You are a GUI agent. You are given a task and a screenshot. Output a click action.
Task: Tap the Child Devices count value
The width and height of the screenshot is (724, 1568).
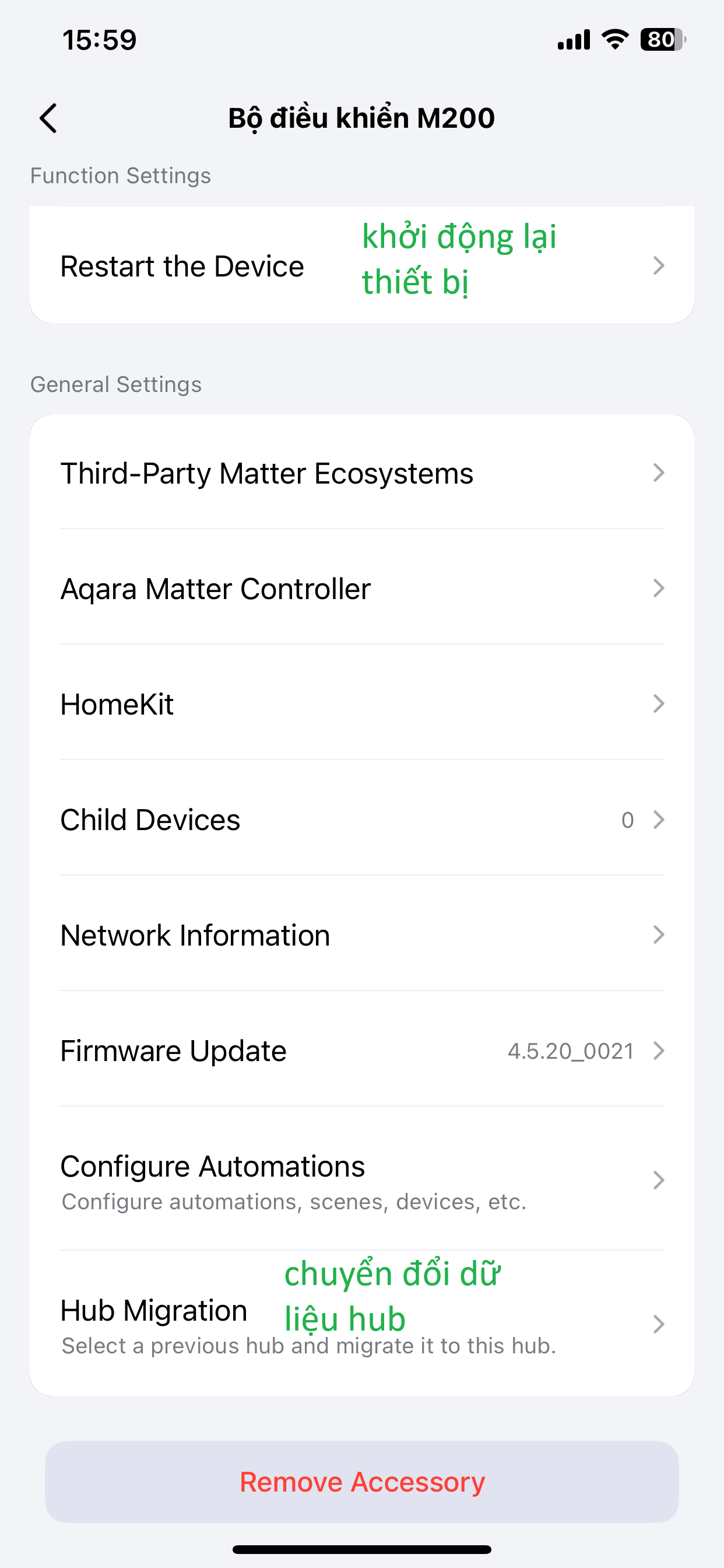coord(627,821)
